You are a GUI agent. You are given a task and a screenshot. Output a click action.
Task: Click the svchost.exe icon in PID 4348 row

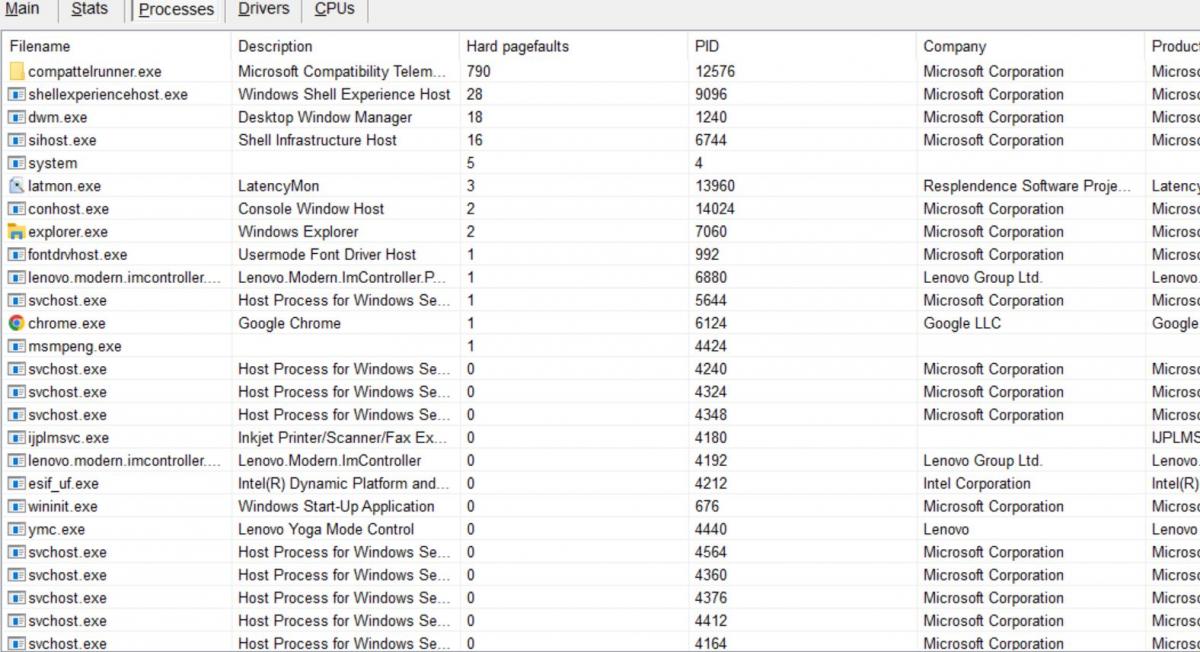tap(17, 415)
